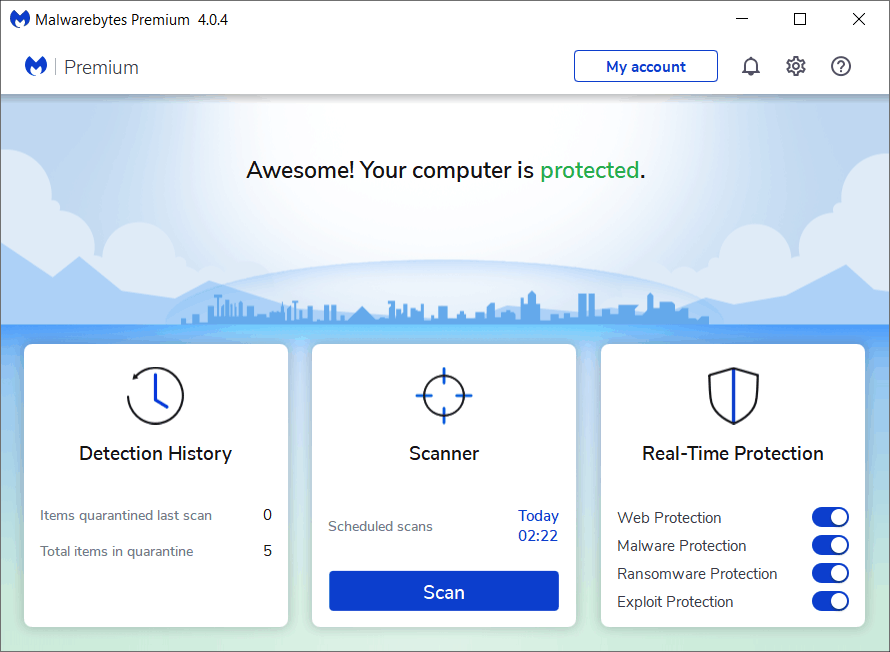This screenshot has height=652, width=890.
Task: Click the Today 02:22 scheduled scan time
Action: [538, 525]
